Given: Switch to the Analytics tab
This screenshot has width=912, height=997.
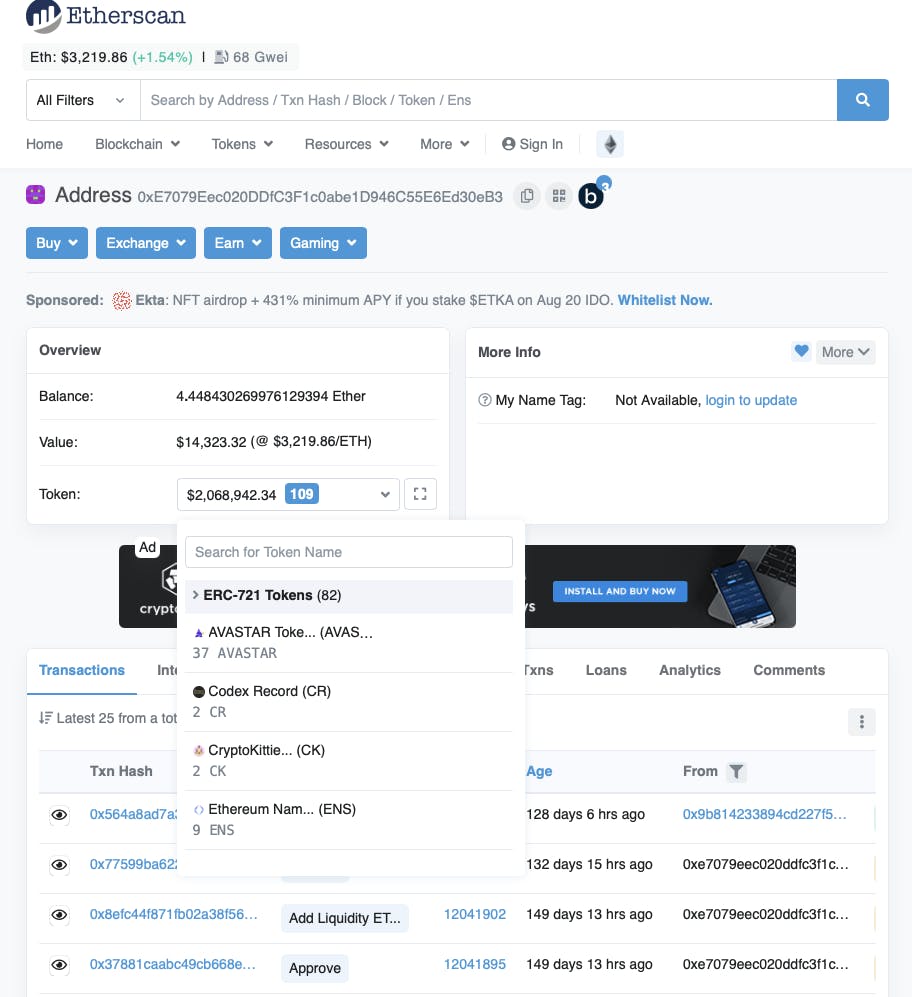Looking at the screenshot, I should click(690, 670).
